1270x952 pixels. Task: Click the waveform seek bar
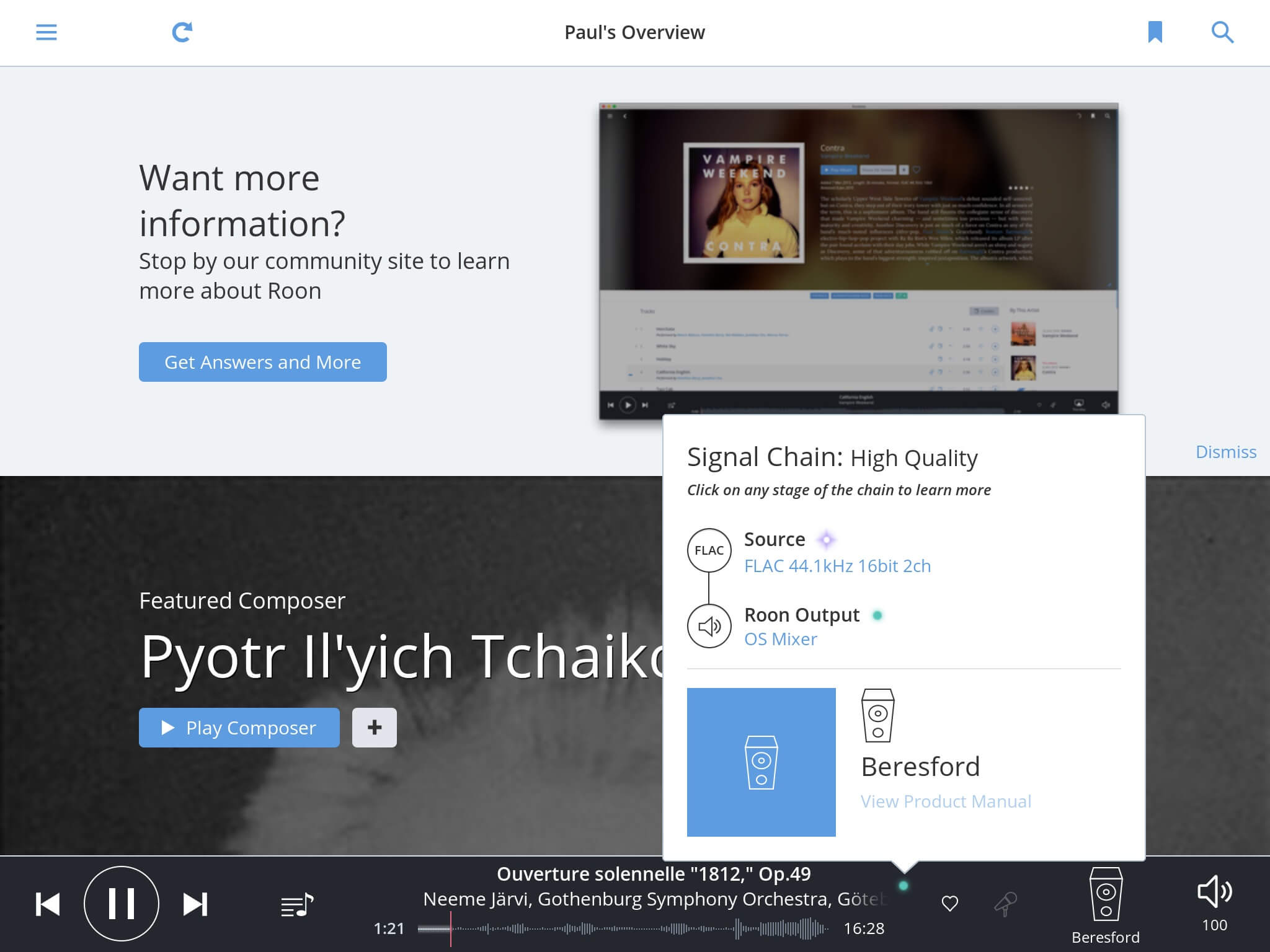pyautogui.click(x=623, y=928)
